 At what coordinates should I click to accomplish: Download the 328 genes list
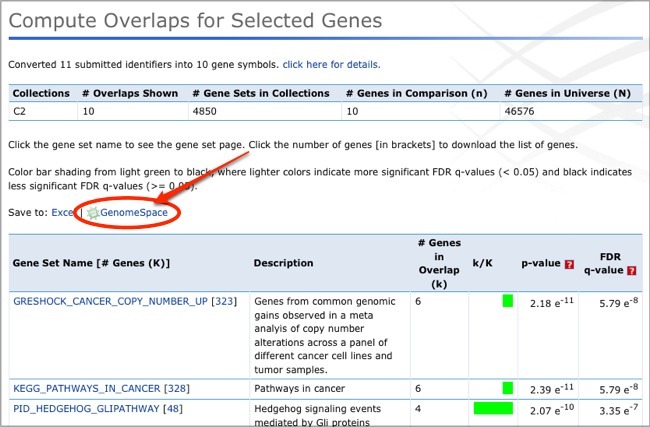(x=175, y=388)
